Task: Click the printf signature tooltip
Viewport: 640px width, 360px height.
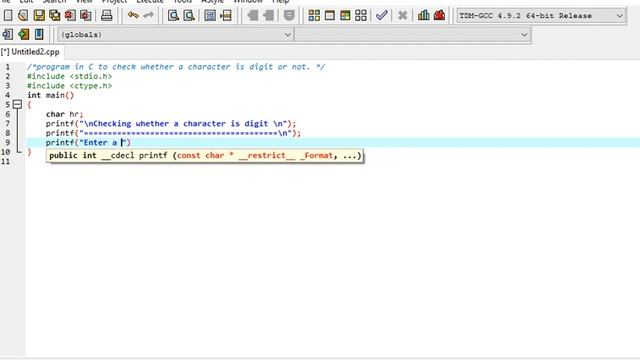Action: [x=205, y=156]
